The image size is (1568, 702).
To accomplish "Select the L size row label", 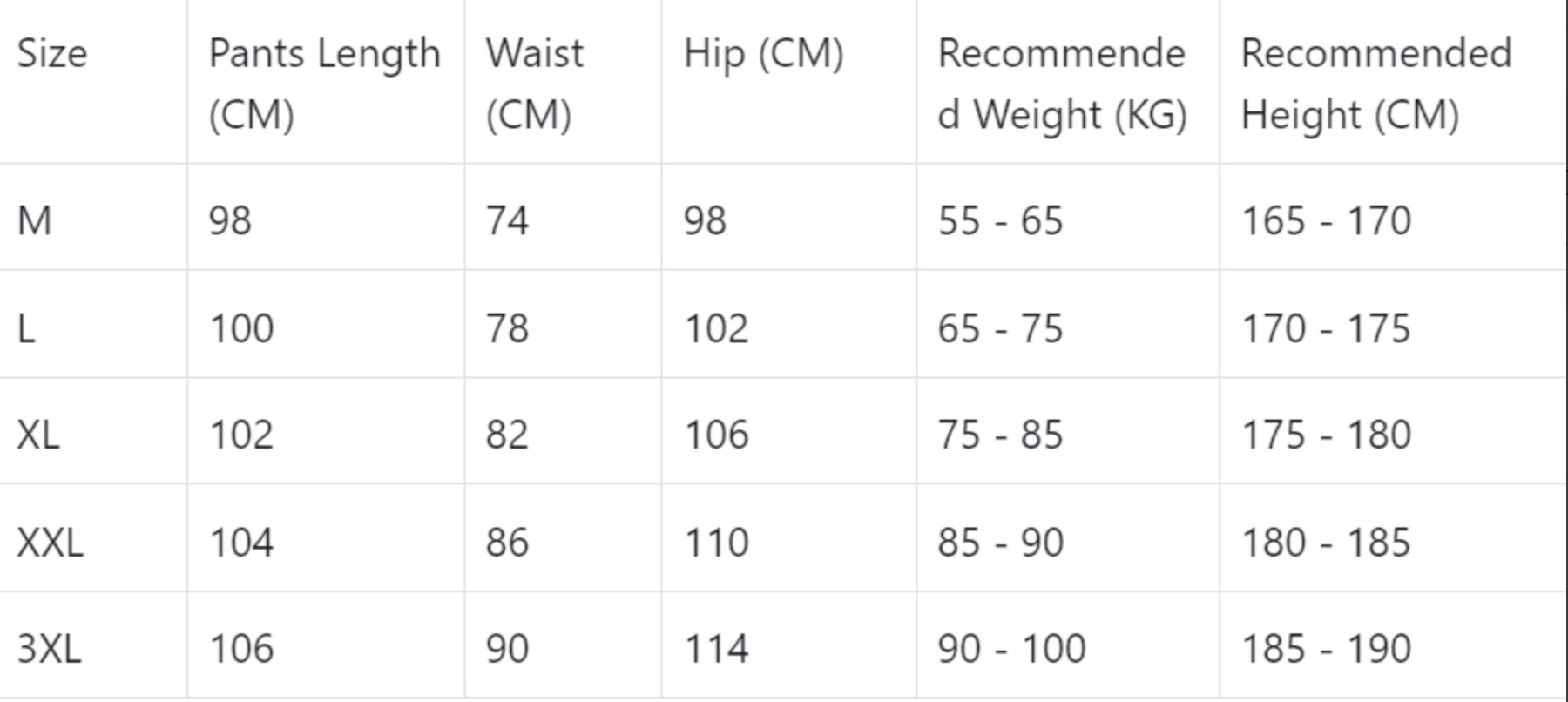I will click(x=26, y=328).
